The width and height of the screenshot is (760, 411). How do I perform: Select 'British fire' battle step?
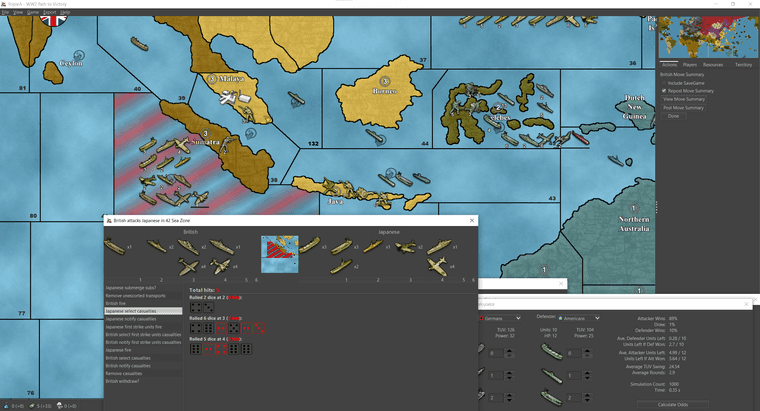coord(143,303)
